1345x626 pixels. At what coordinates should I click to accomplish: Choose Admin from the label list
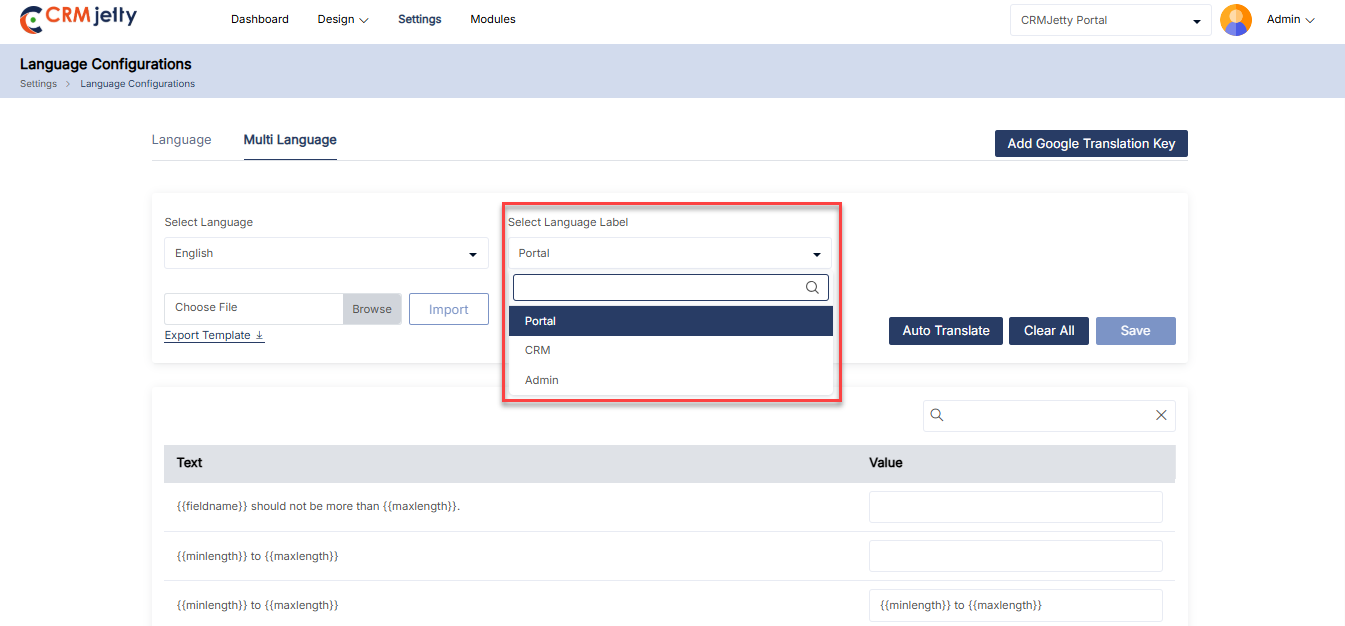[542, 380]
